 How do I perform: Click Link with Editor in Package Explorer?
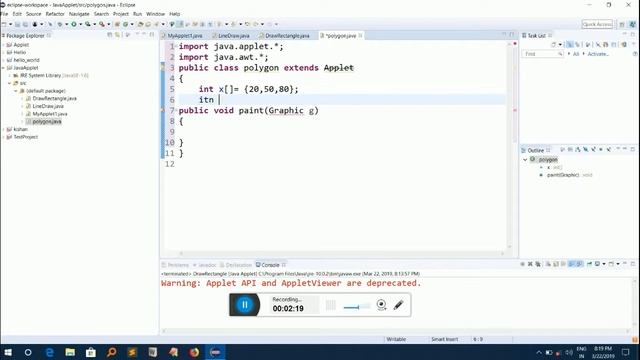pos(118,35)
